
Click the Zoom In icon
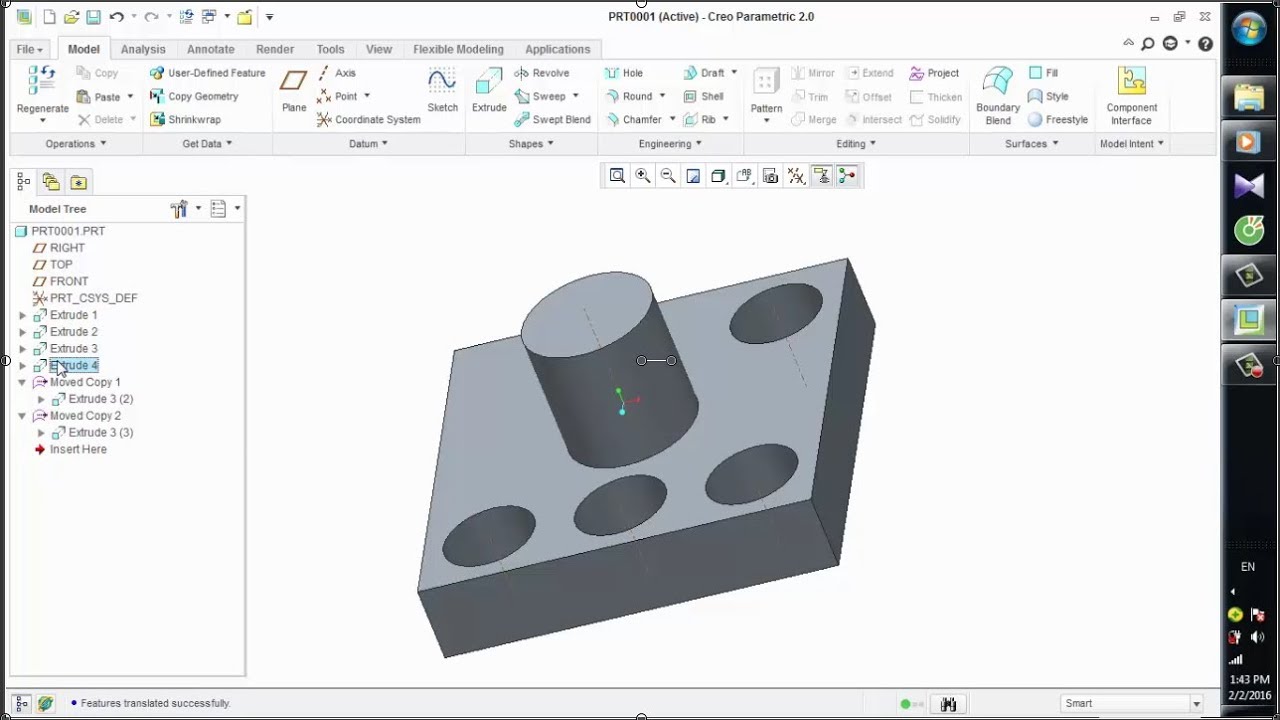pos(643,176)
